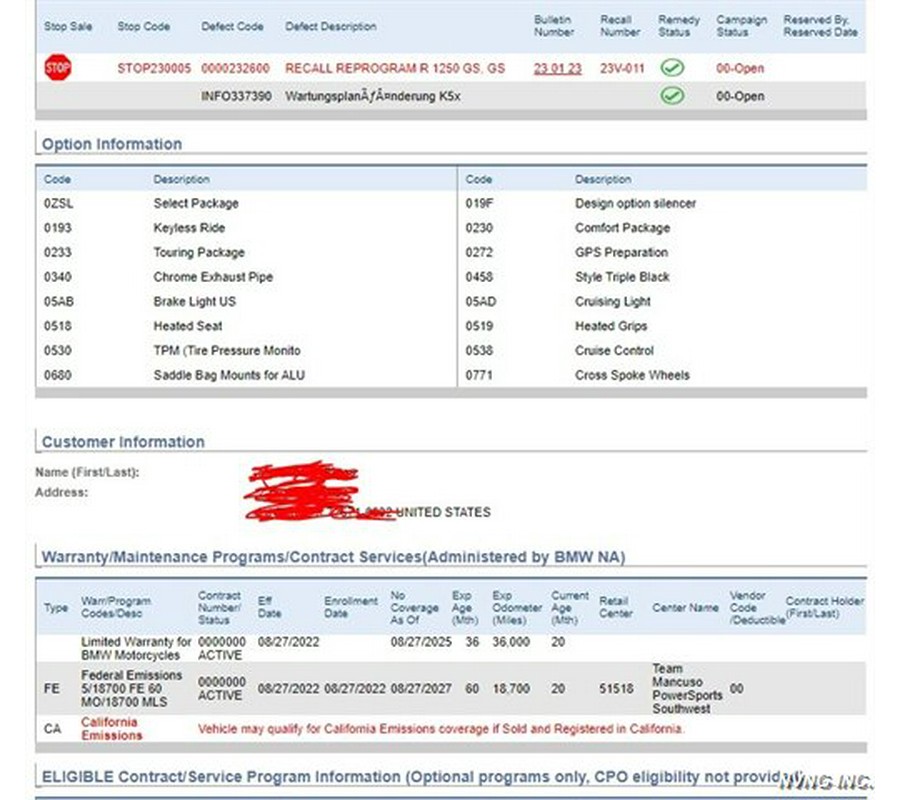Select option code 019F
This screenshot has width=900, height=800.
pyautogui.click(x=479, y=203)
